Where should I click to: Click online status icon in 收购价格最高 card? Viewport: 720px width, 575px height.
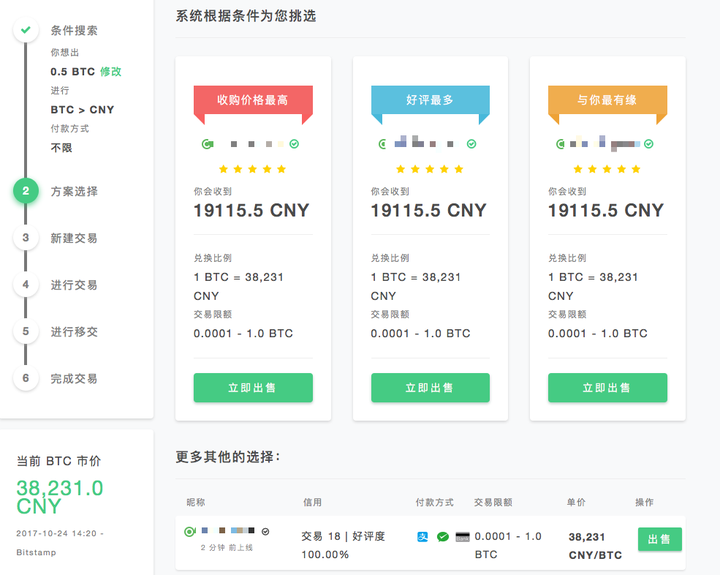[208, 144]
